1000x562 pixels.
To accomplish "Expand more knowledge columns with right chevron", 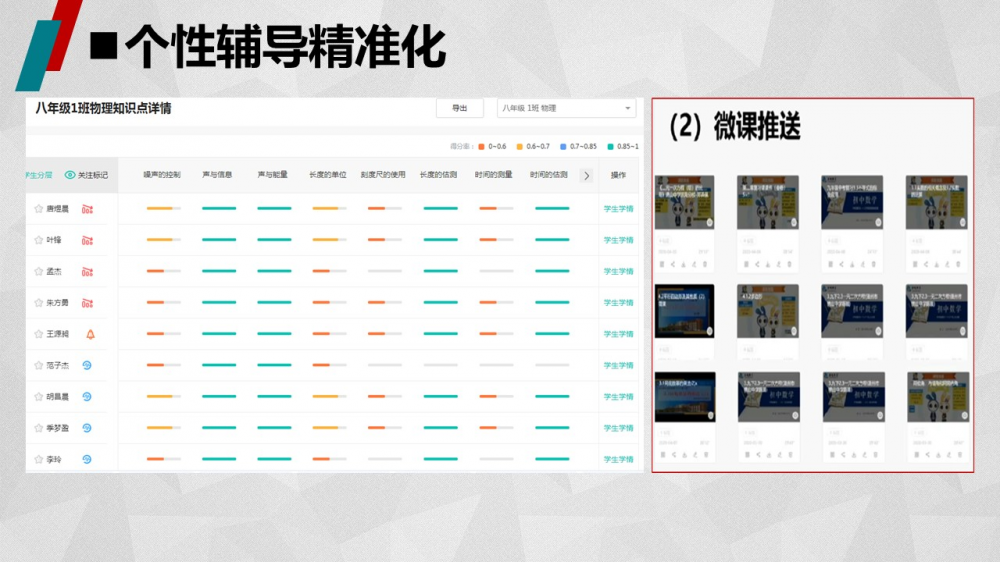I will pos(586,175).
